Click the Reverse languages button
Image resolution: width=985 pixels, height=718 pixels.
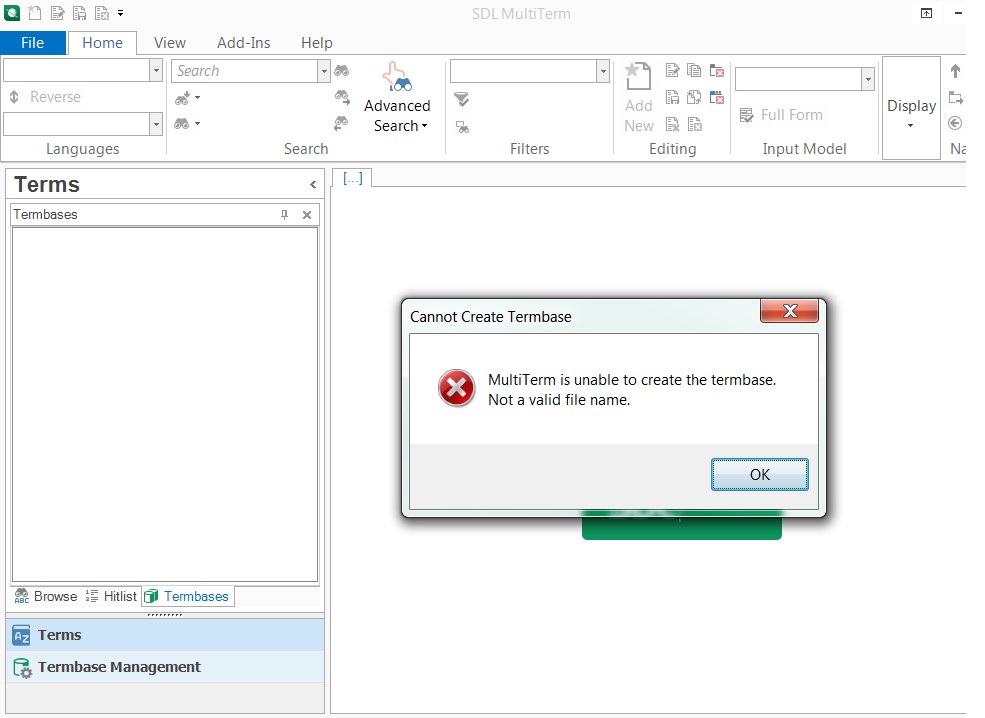click(x=45, y=97)
